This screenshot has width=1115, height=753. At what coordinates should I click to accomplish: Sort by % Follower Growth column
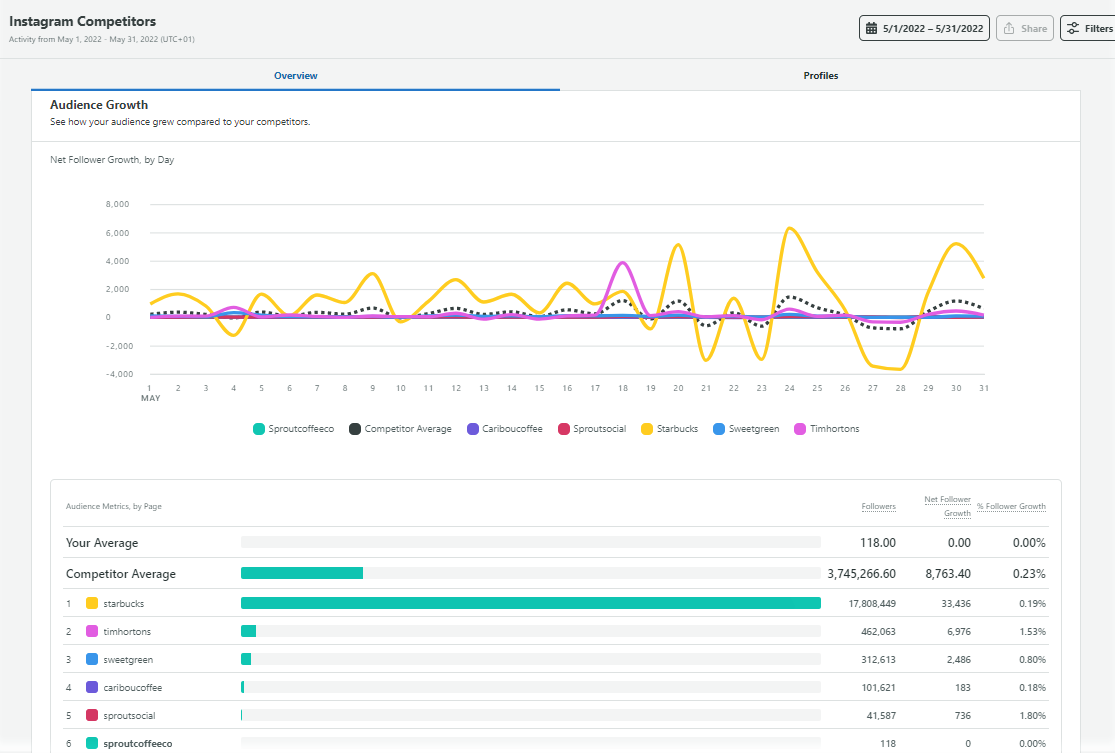tap(1011, 507)
